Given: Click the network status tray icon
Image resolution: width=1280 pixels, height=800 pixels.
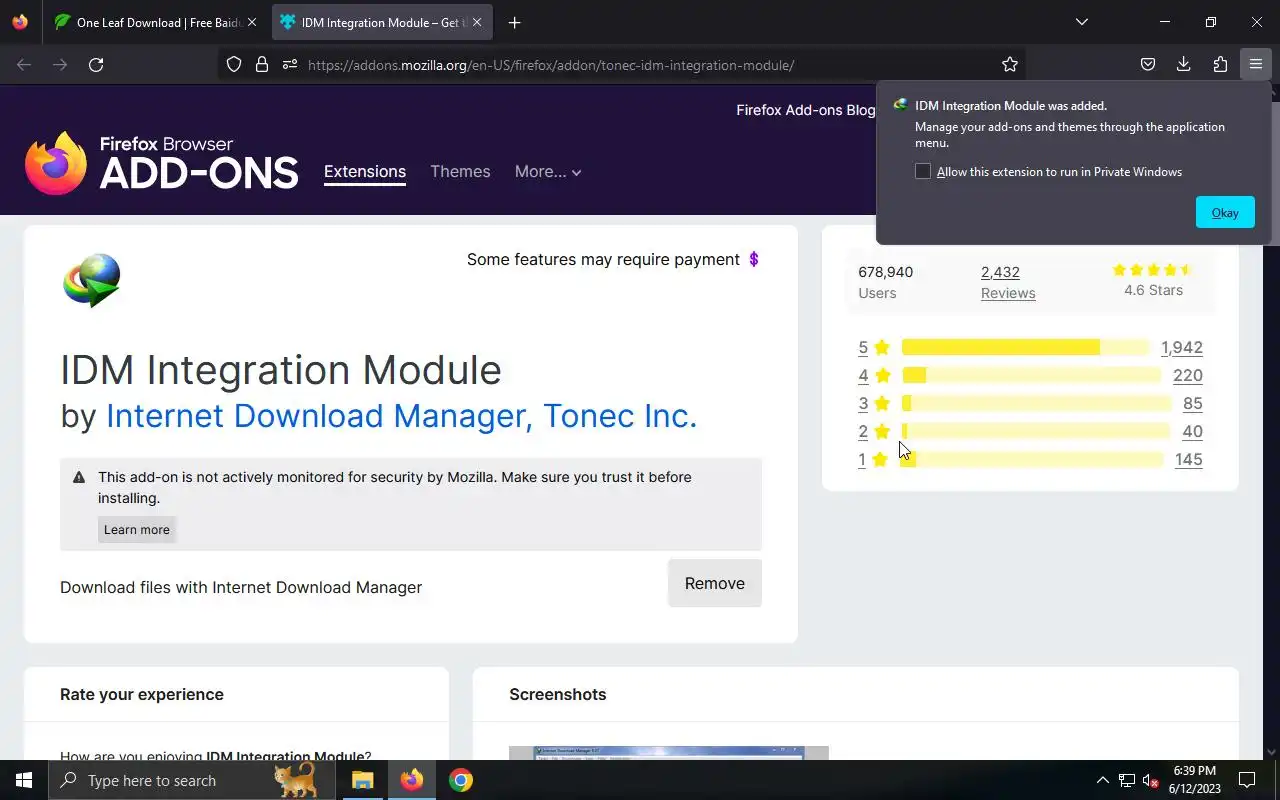Looking at the screenshot, I should click(x=1127, y=780).
